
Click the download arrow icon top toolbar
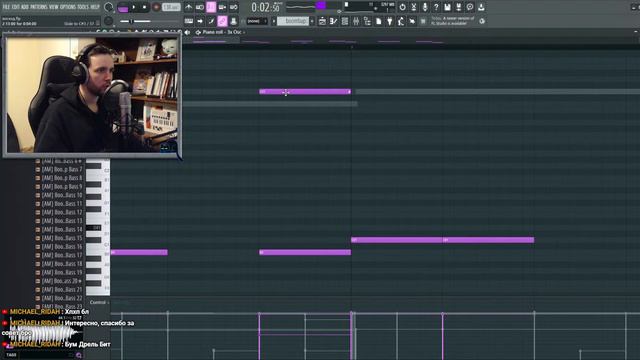coord(481,7)
